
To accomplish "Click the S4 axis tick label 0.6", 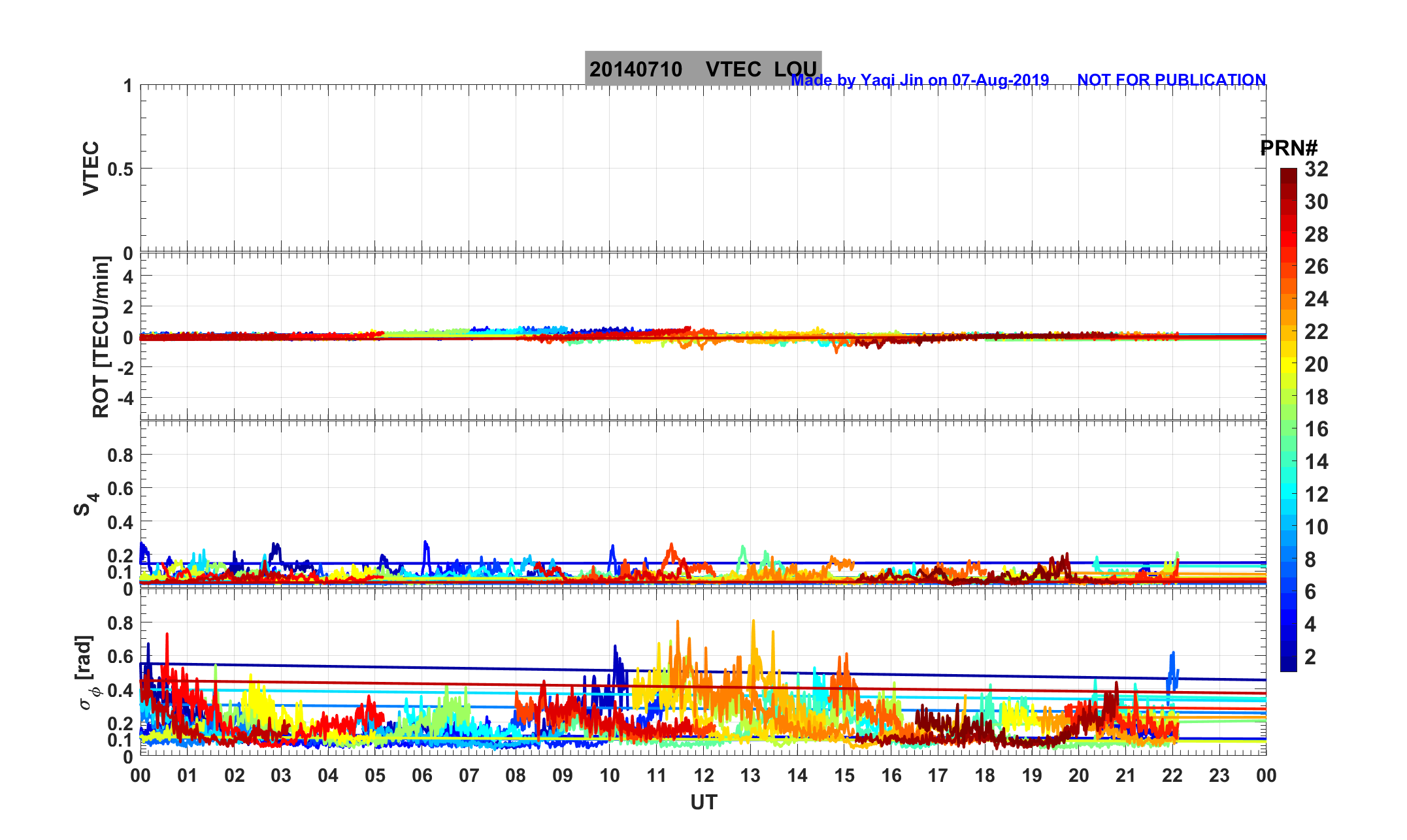I will click(120, 489).
